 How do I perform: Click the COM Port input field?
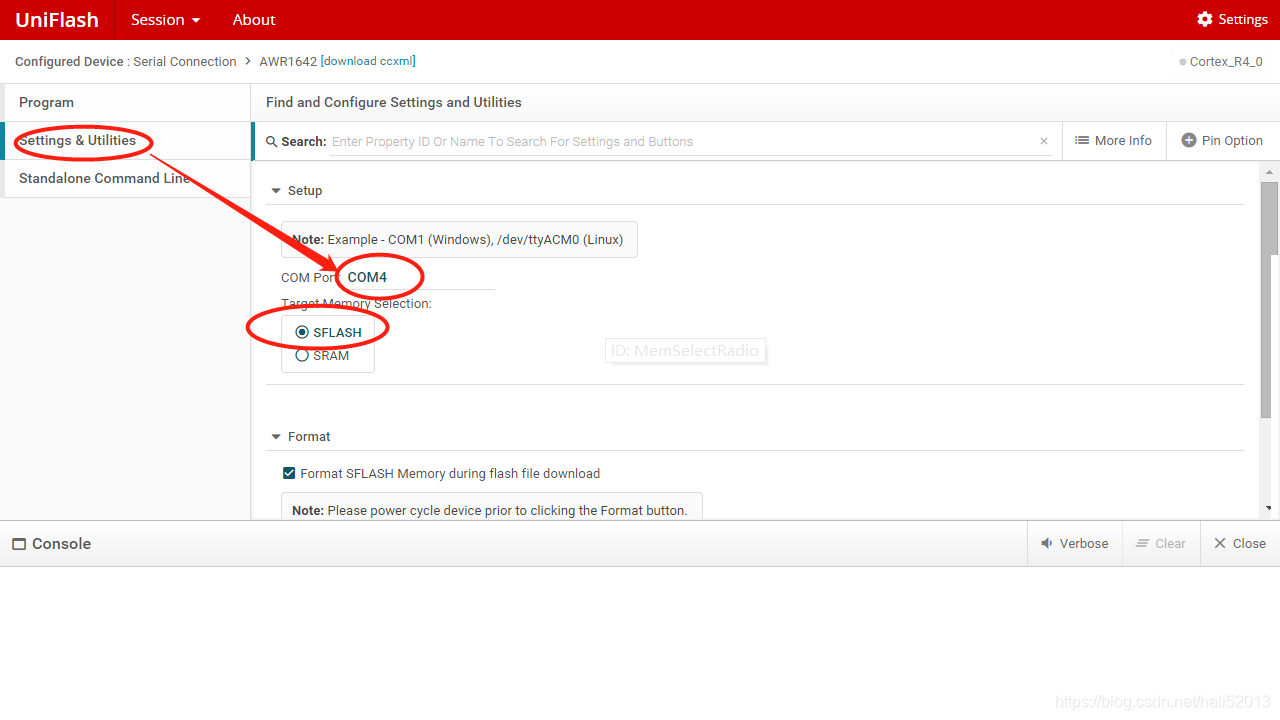click(x=419, y=277)
